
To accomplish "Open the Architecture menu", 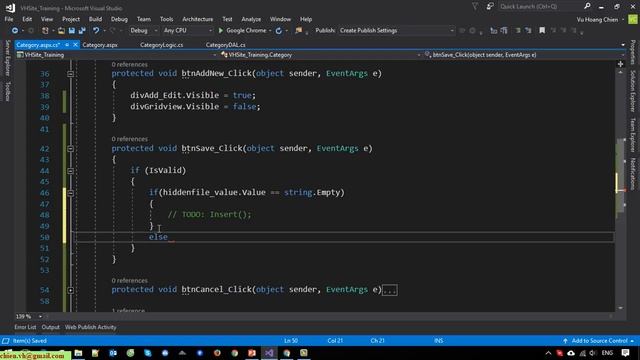I will 198,19.
